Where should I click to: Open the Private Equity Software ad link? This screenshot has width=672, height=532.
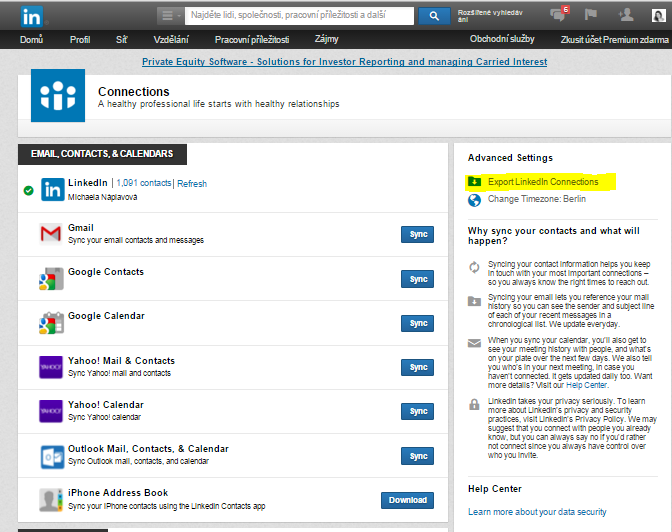point(345,62)
